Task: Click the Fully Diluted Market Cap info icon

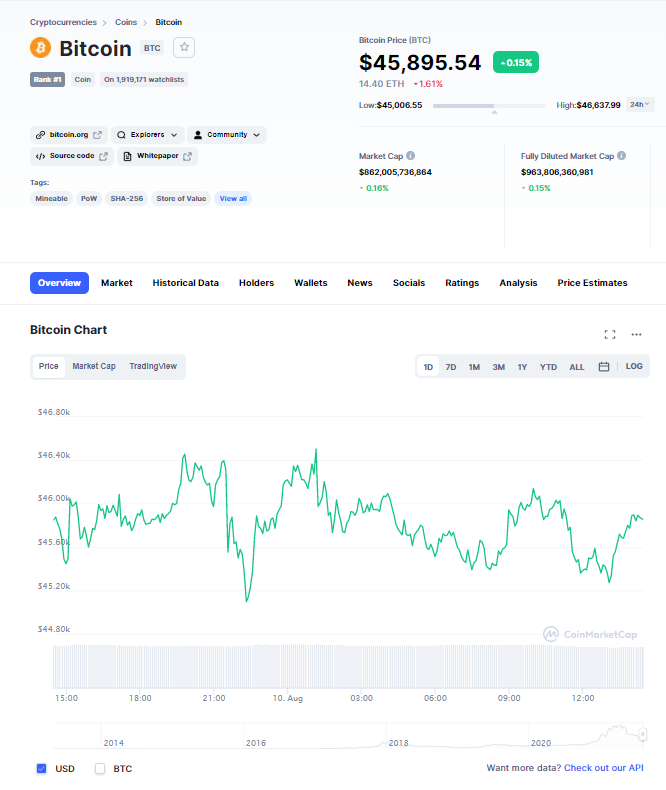Action: click(622, 156)
